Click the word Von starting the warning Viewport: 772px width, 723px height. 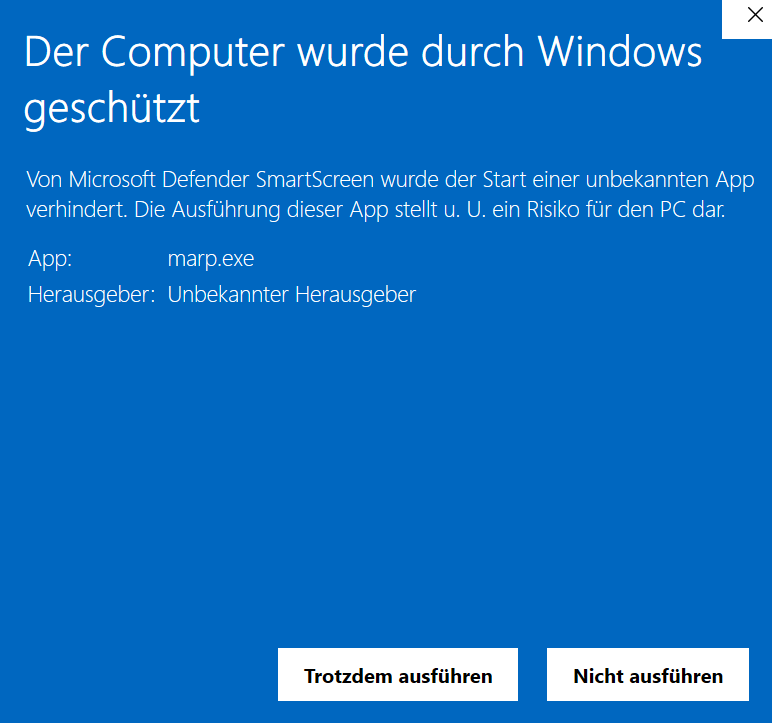pyautogui.click(x=44, y=179)
